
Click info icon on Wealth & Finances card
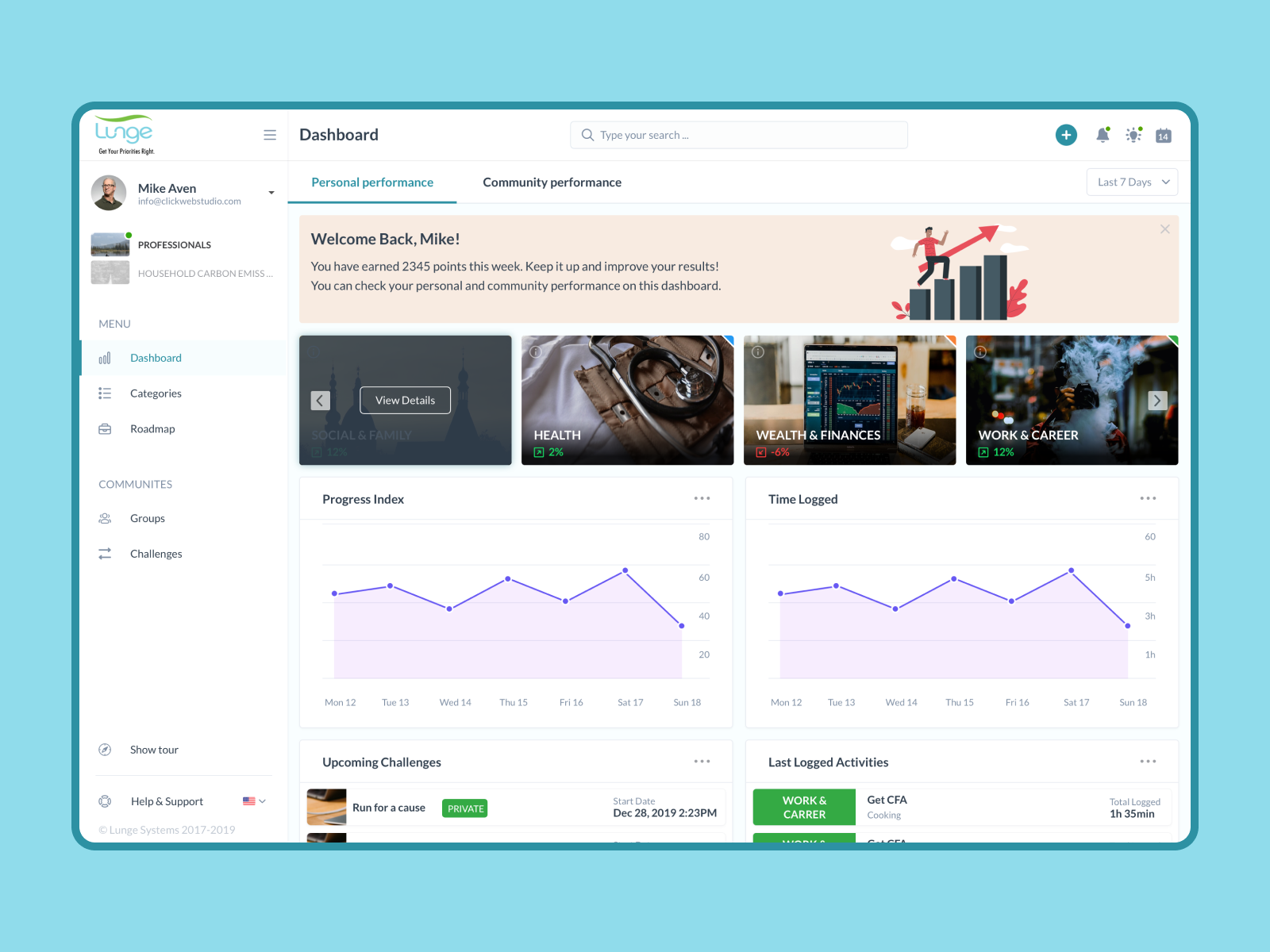tap(758, 352)
